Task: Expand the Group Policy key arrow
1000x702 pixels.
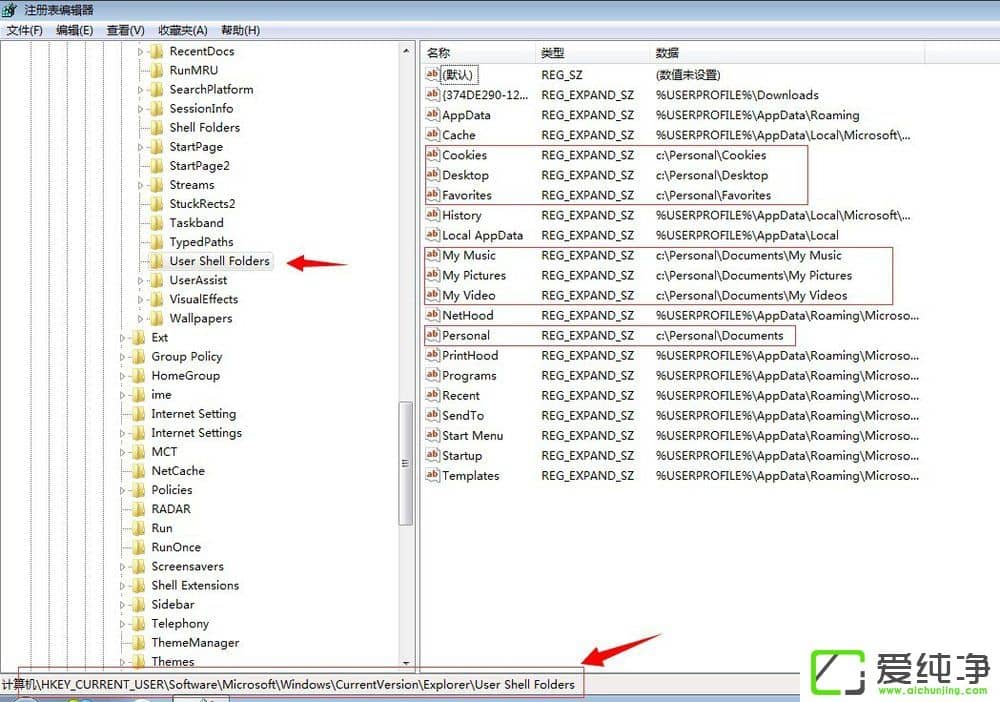Action: click(123, 357)
